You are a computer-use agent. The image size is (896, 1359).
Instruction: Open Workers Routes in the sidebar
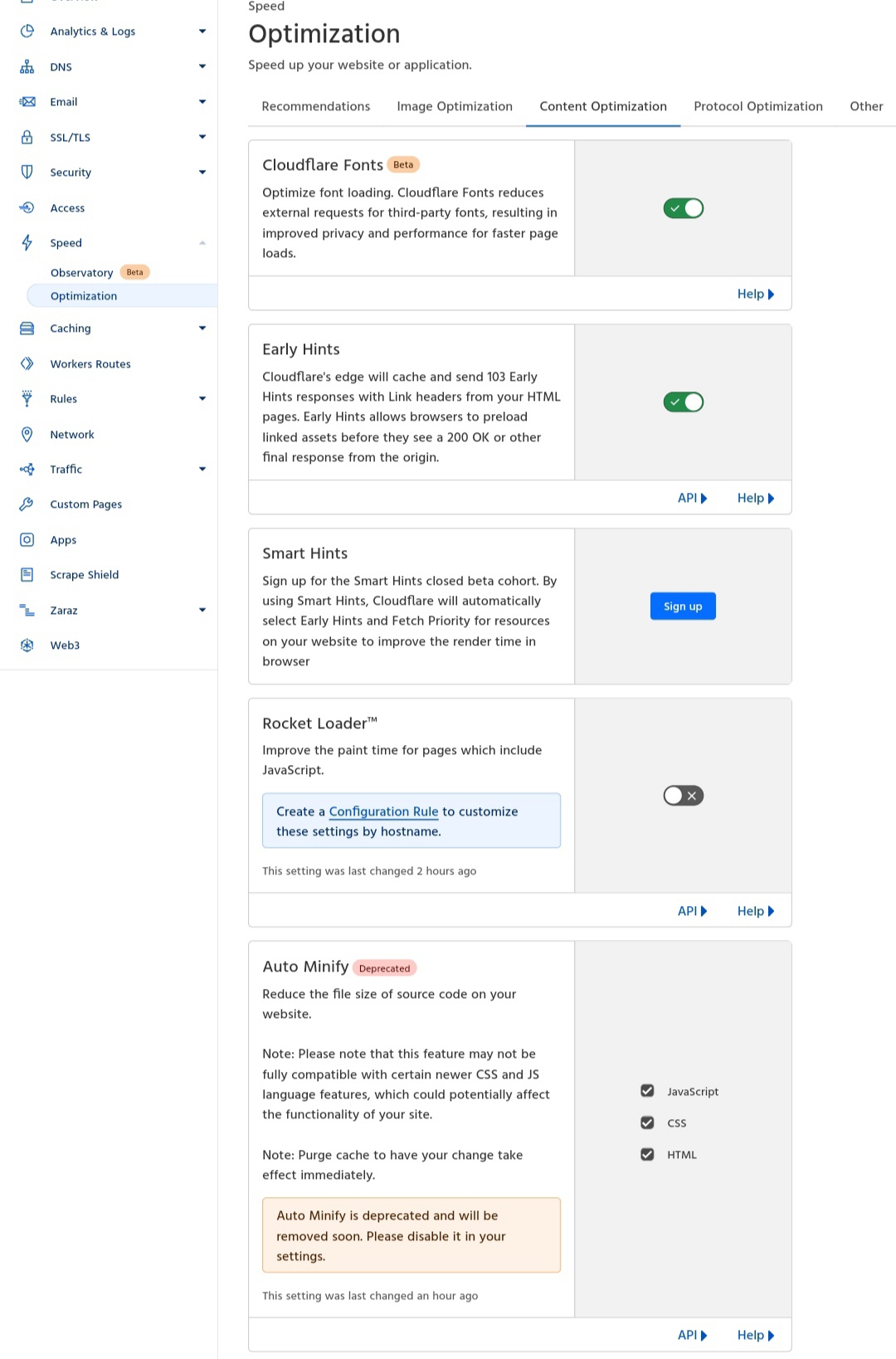tap(90, 363)
